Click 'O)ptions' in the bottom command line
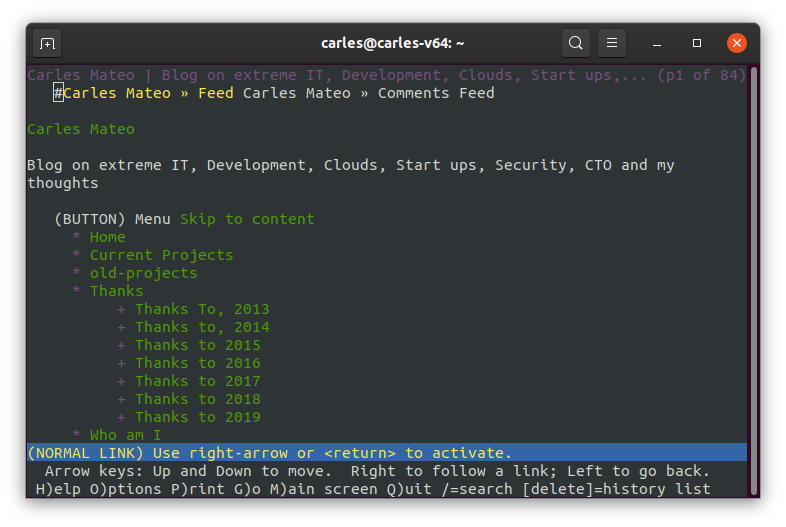 [x=125, y=489]
